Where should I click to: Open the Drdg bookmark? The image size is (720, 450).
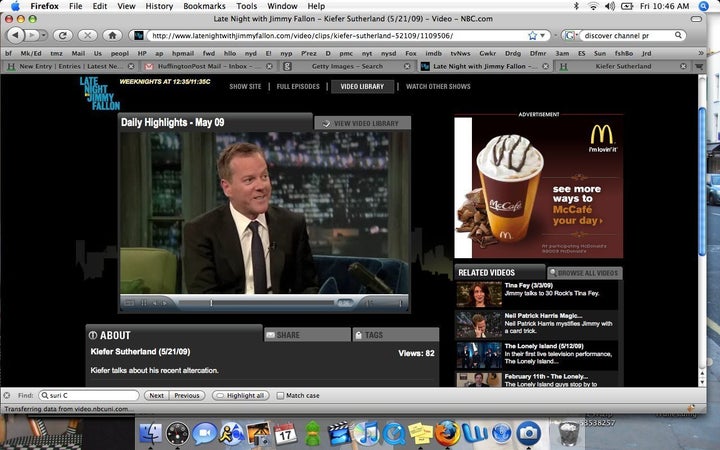pos(512,53)
